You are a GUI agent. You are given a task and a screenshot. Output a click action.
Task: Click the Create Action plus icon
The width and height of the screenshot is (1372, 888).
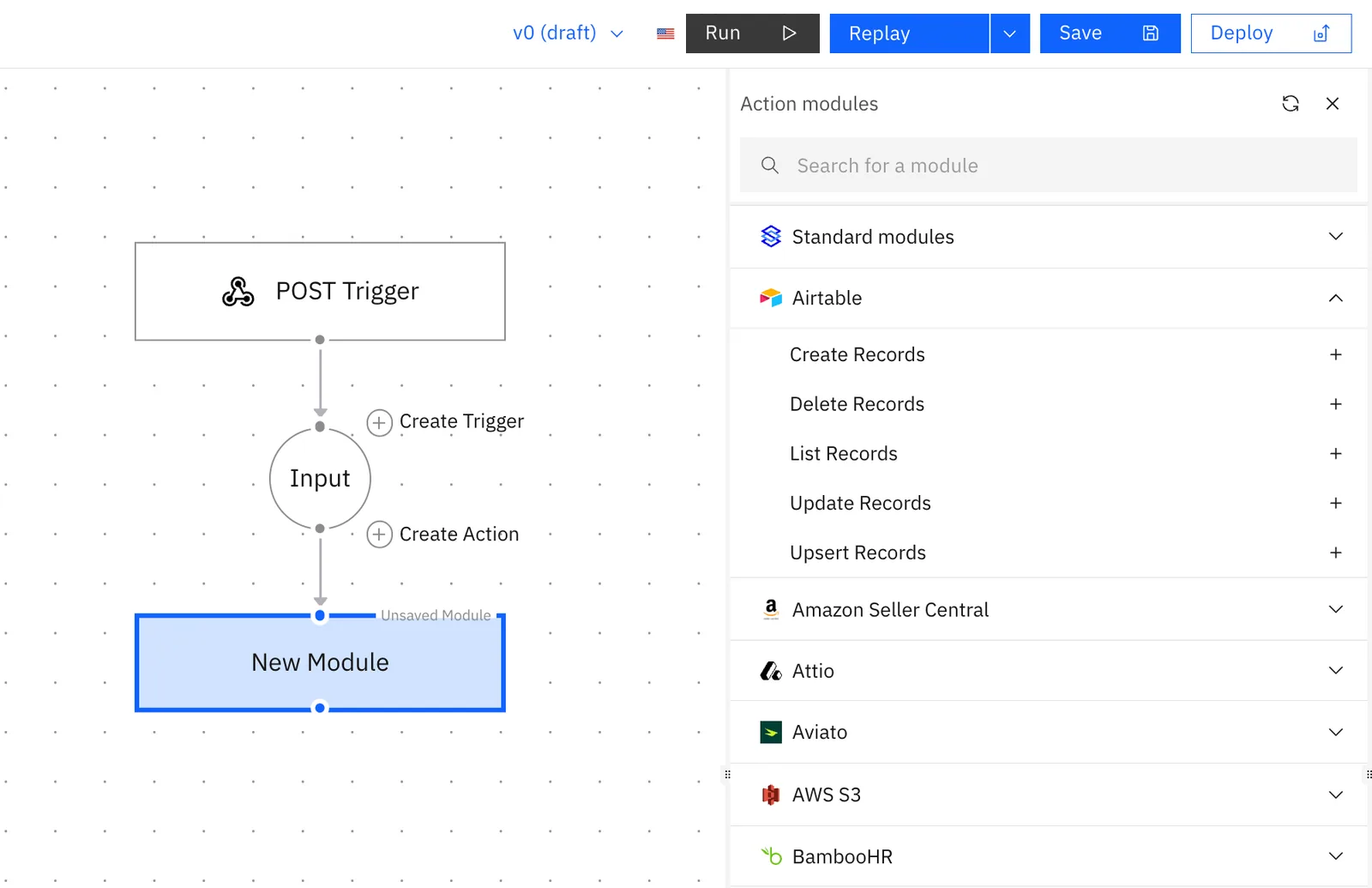(x=379, y=535)
